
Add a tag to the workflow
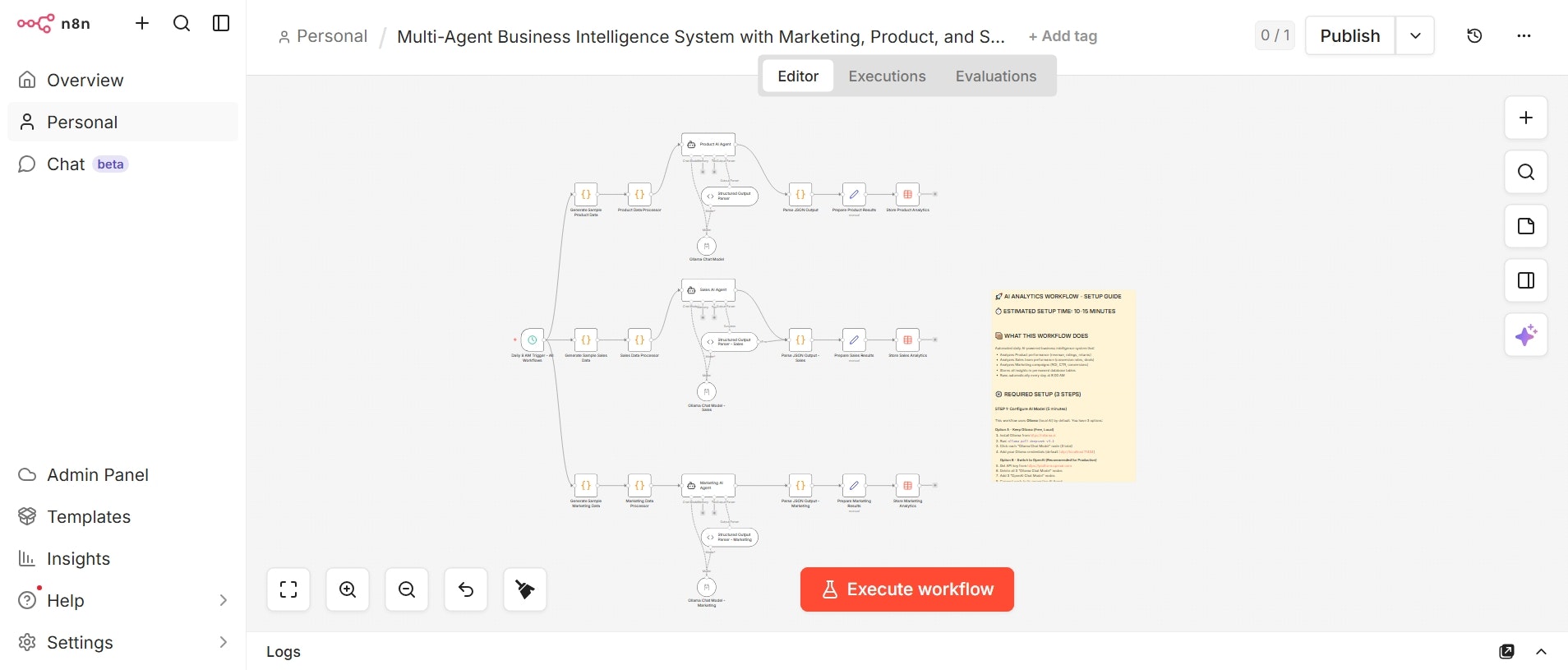(1063, 36)
